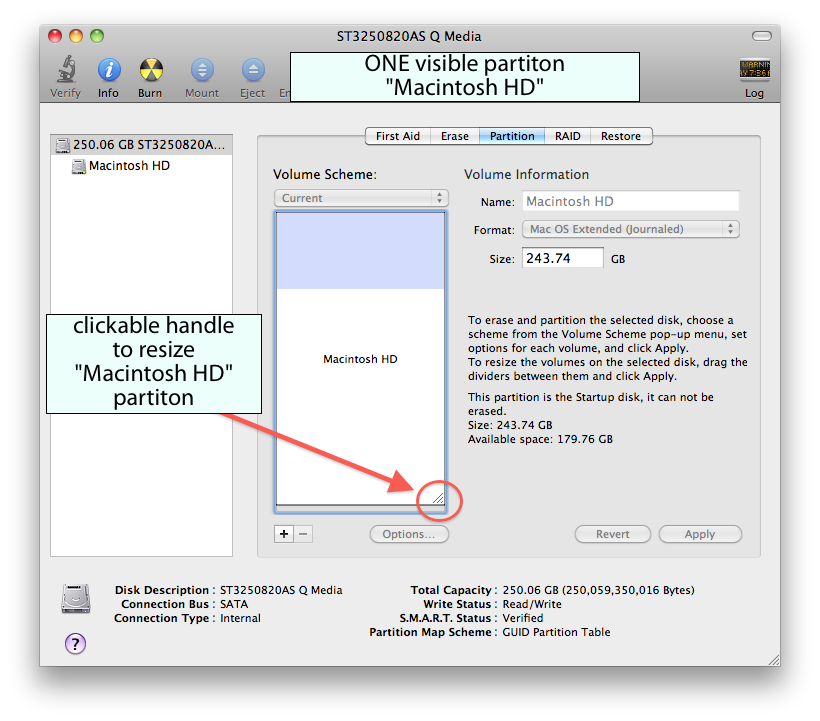
Task: Switch to the First Aid tab
Action: pos(397,136)
